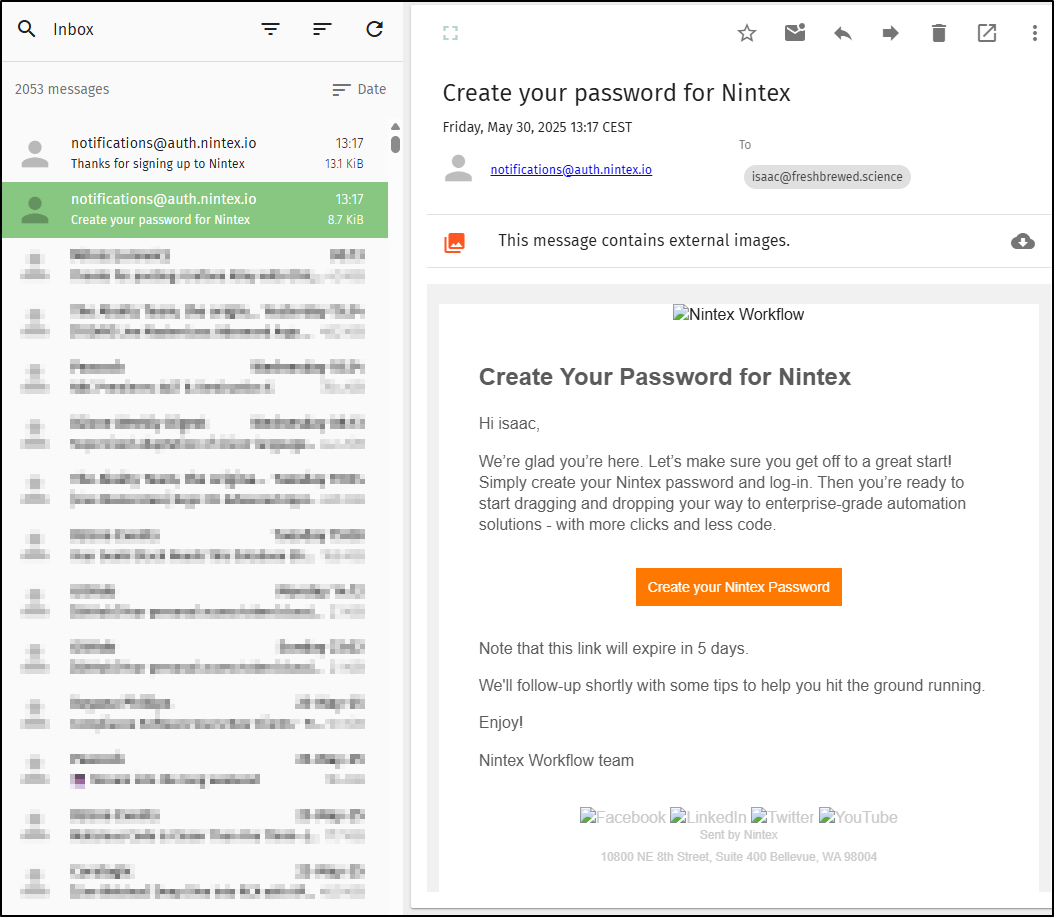Image resolution: width=1054 pixels, height=917 pixels.
Task: Forward the Nintex email
Action: tap(891, 33)
